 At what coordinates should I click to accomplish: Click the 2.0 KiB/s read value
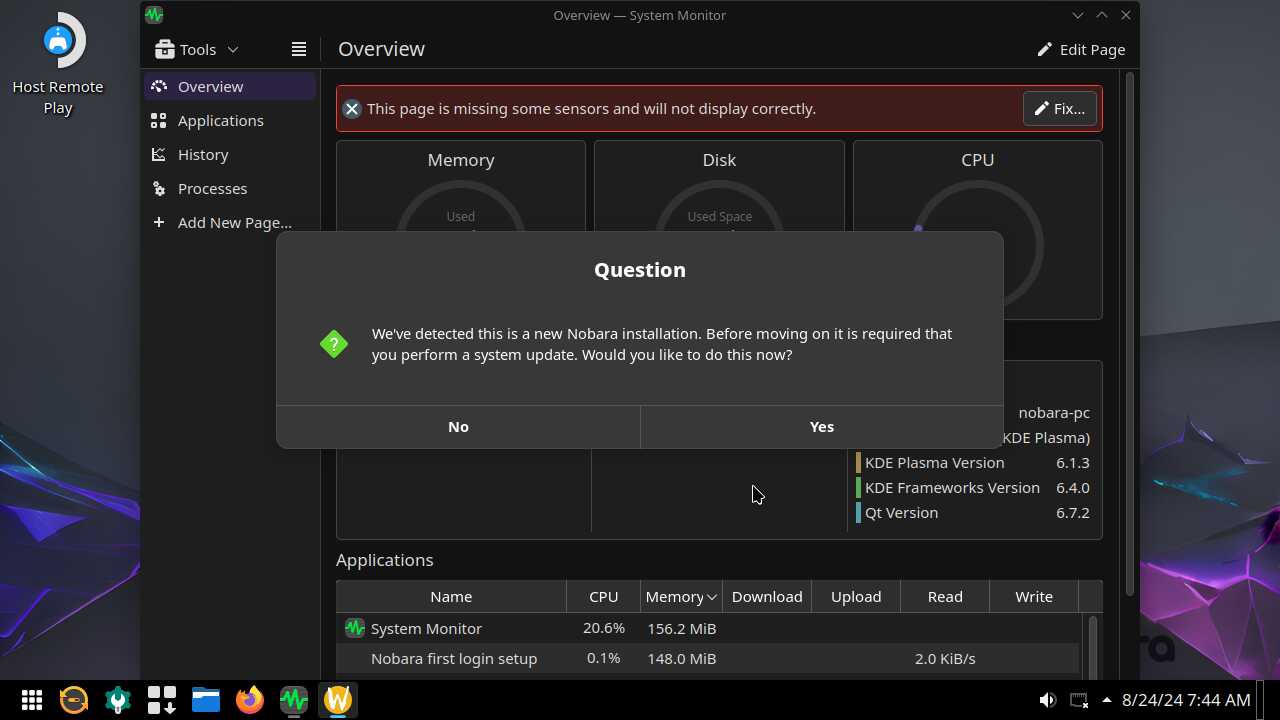pyautogui.click(x=945, y=658)
